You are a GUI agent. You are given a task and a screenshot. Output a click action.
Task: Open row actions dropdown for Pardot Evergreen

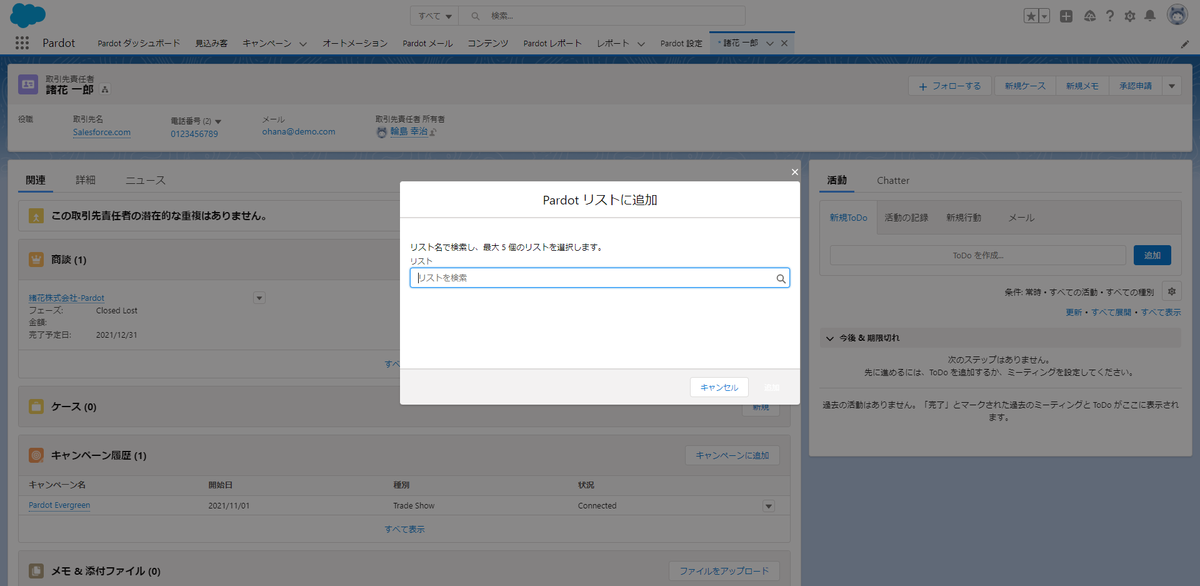[x=769, y=506]
